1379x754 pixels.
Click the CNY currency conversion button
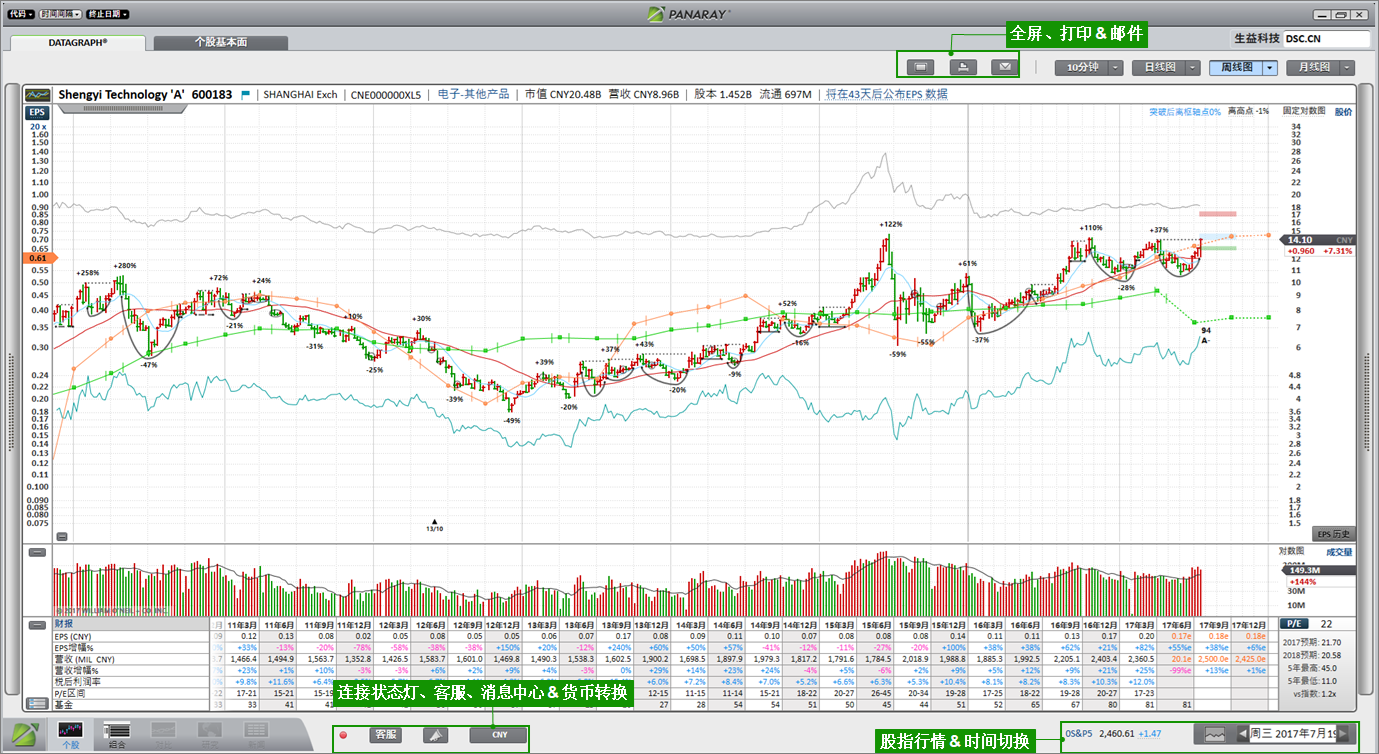coord(498,735)
